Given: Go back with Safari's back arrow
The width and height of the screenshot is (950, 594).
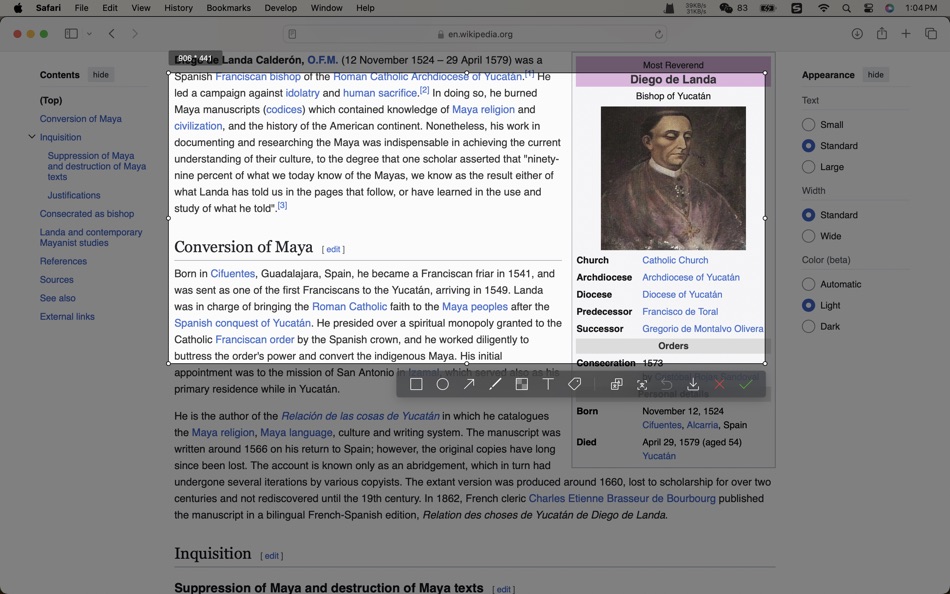Looking at the screenshot, I should (x=111, y=34).
